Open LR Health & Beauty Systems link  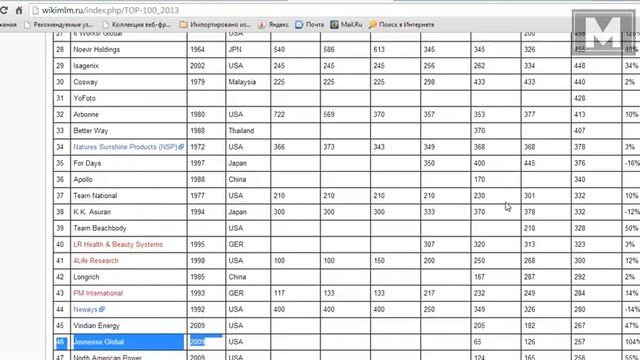click(118, 244)
